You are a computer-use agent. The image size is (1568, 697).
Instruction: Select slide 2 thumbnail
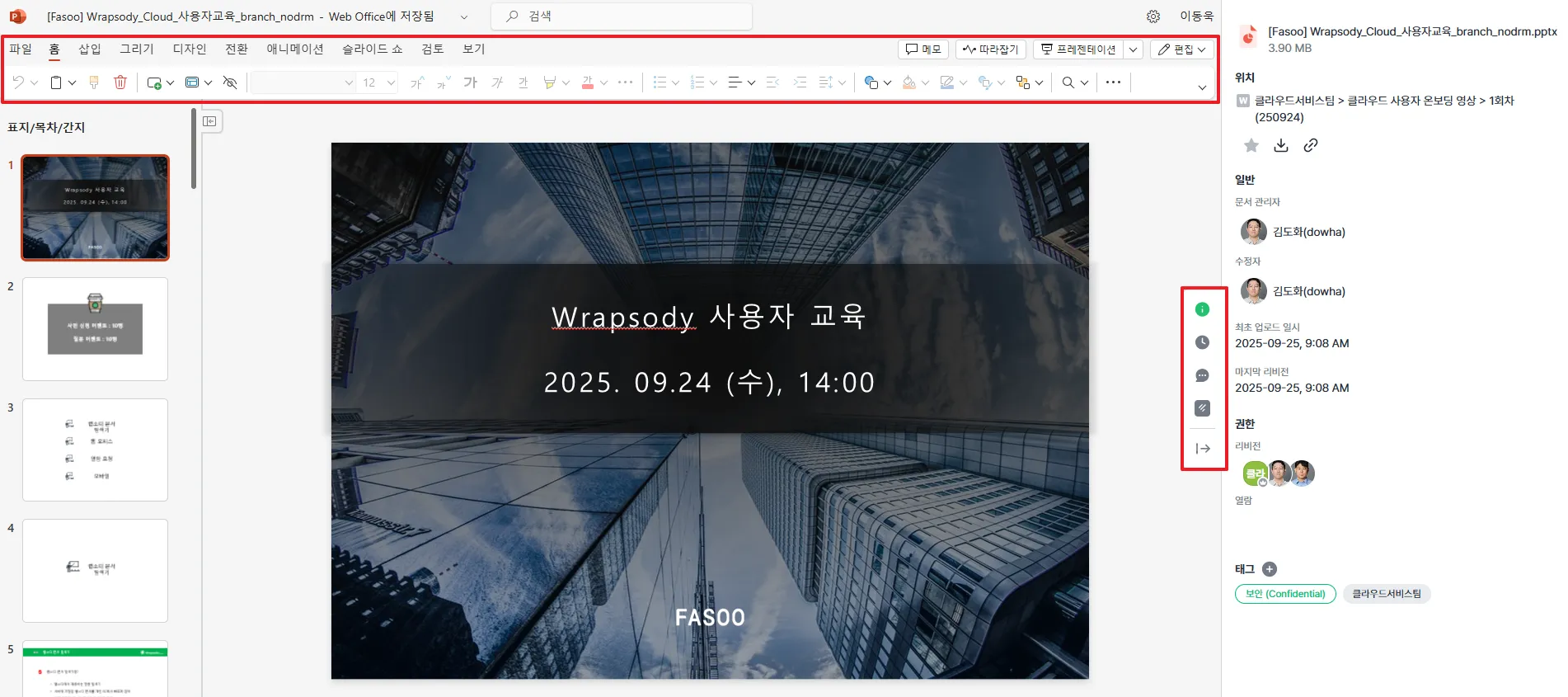click(96, 329)
